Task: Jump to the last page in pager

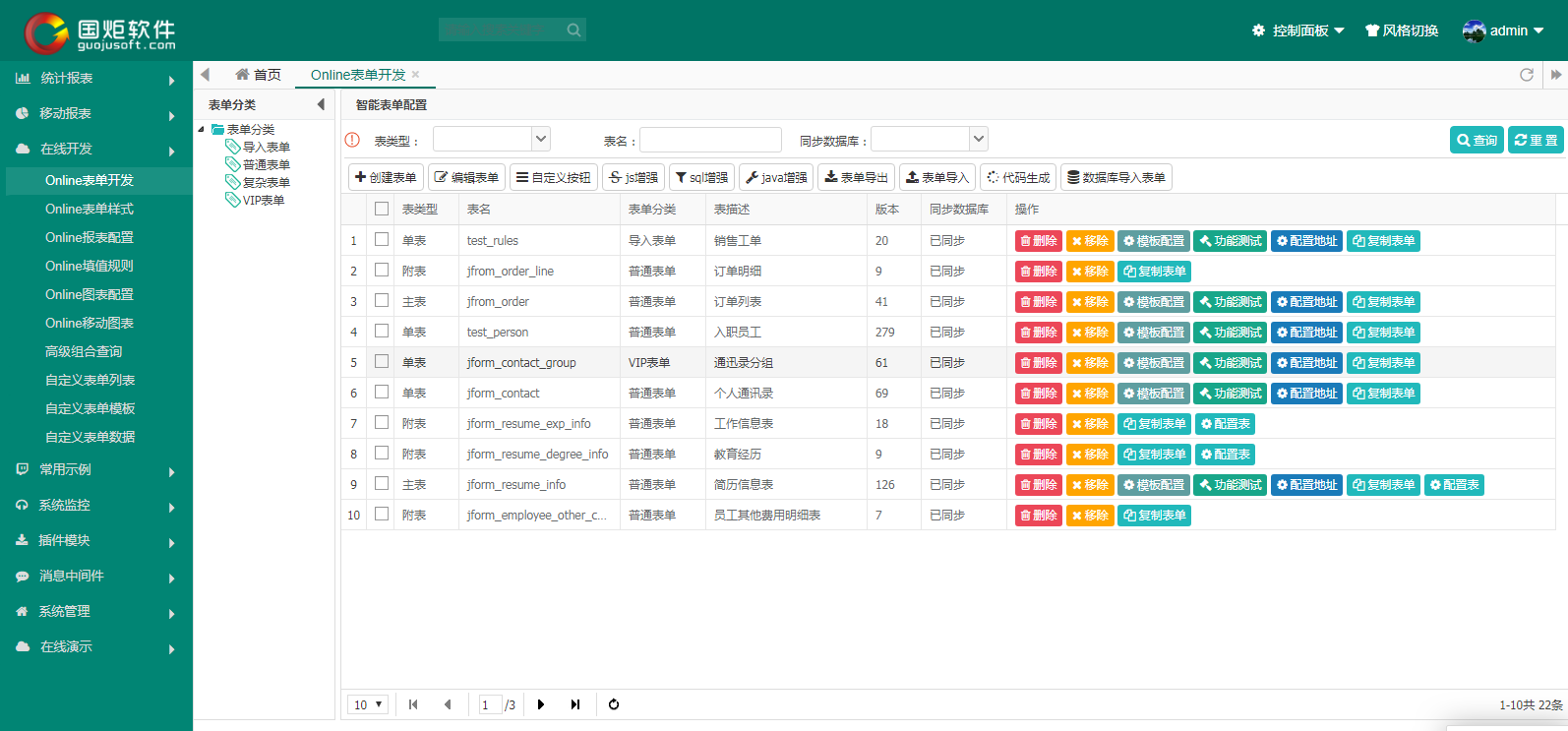Action: click(575, 704)
